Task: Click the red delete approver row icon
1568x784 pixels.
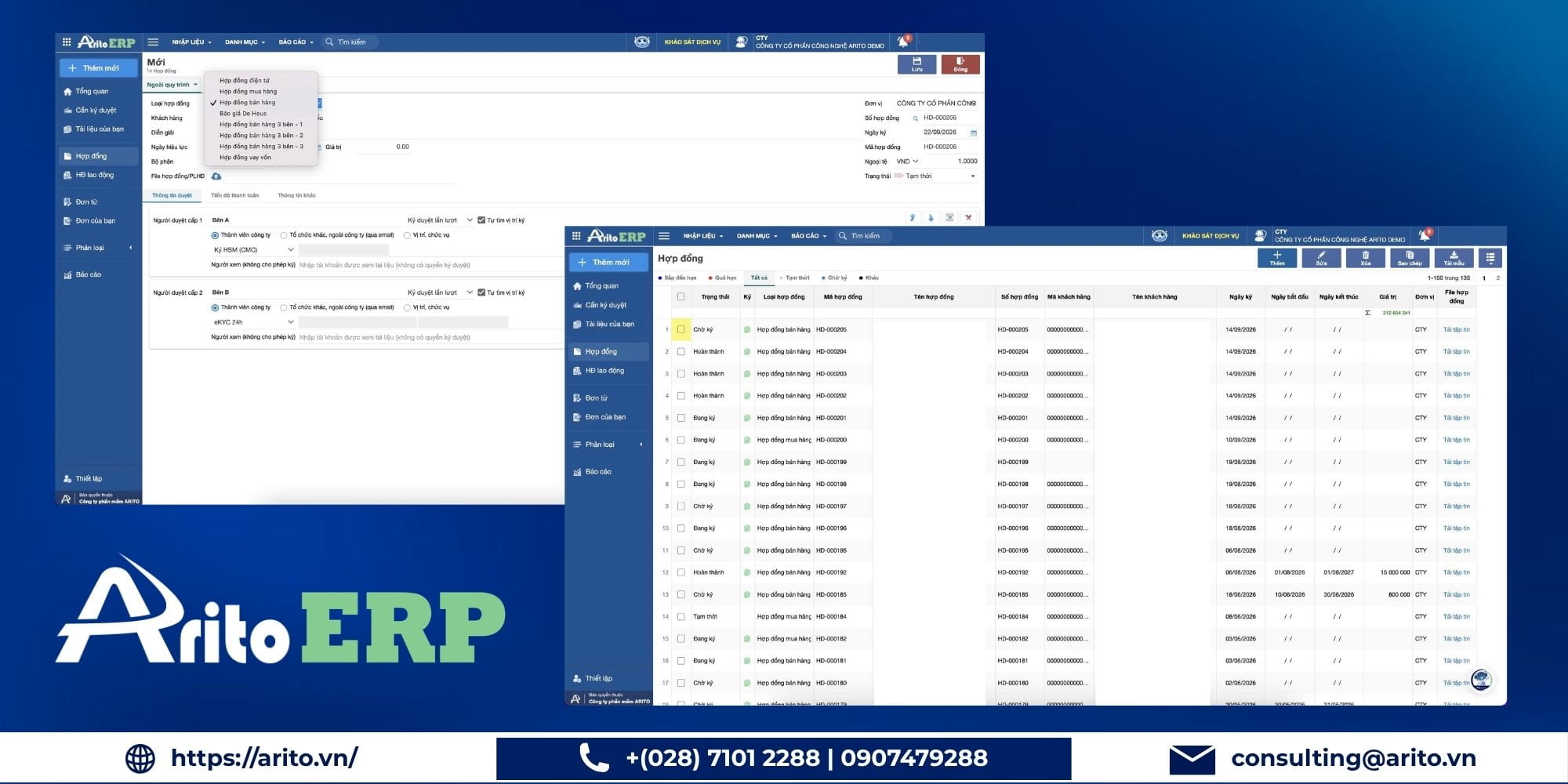Action: point(968,218)
